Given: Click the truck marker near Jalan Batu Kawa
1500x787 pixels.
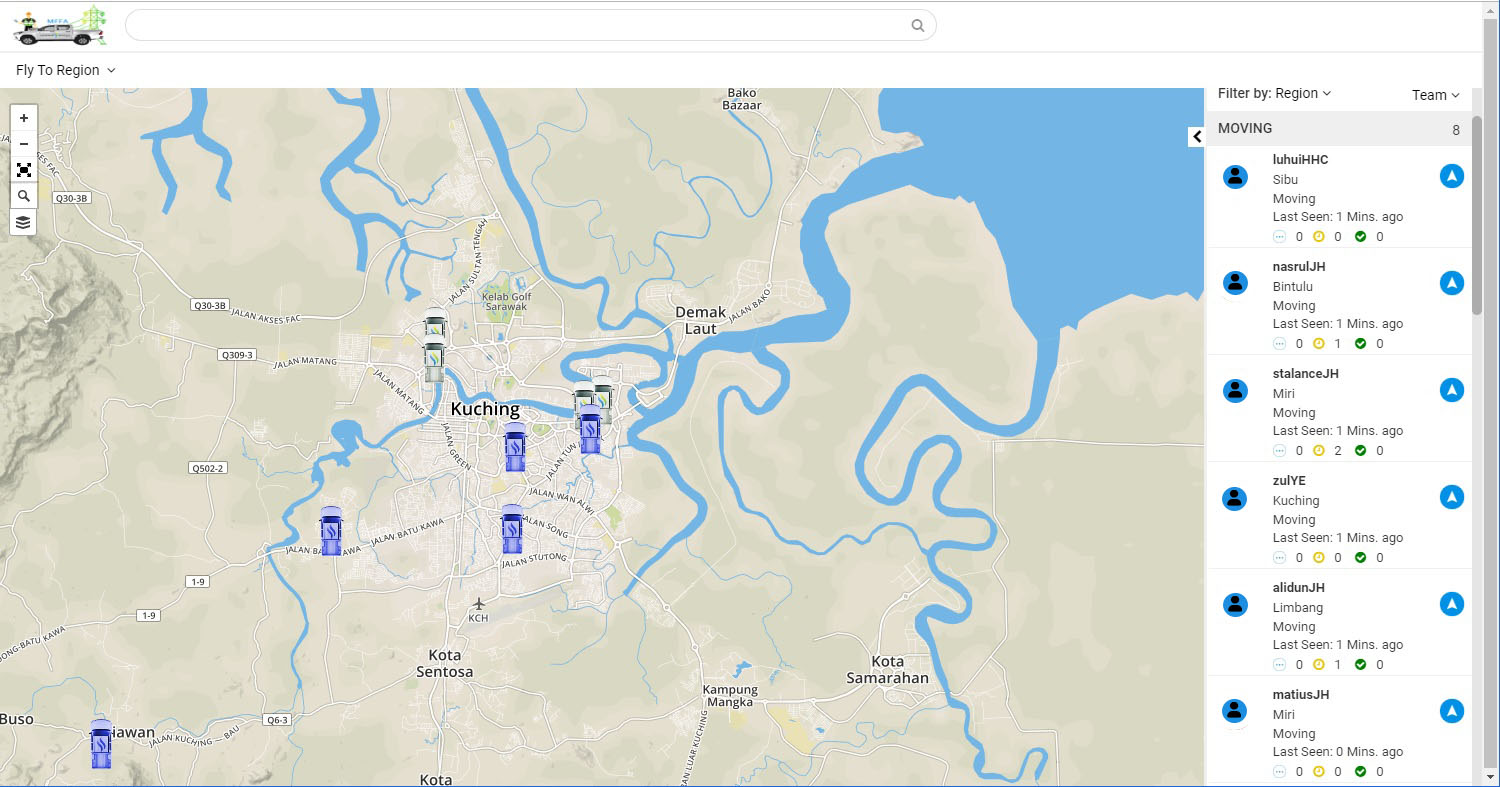Looking at the screenshot, I should click(331, 531).
